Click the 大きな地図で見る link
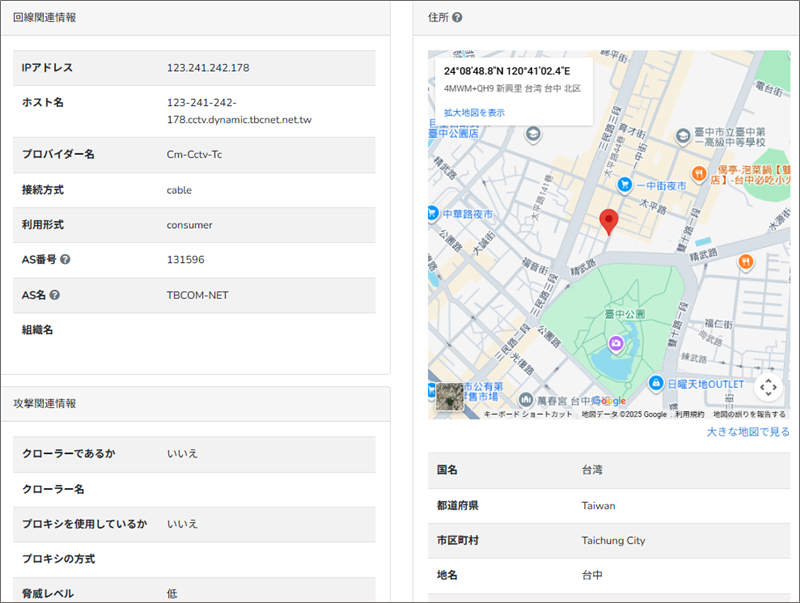This screenshot has height=603, width=800. click(748, 432)
